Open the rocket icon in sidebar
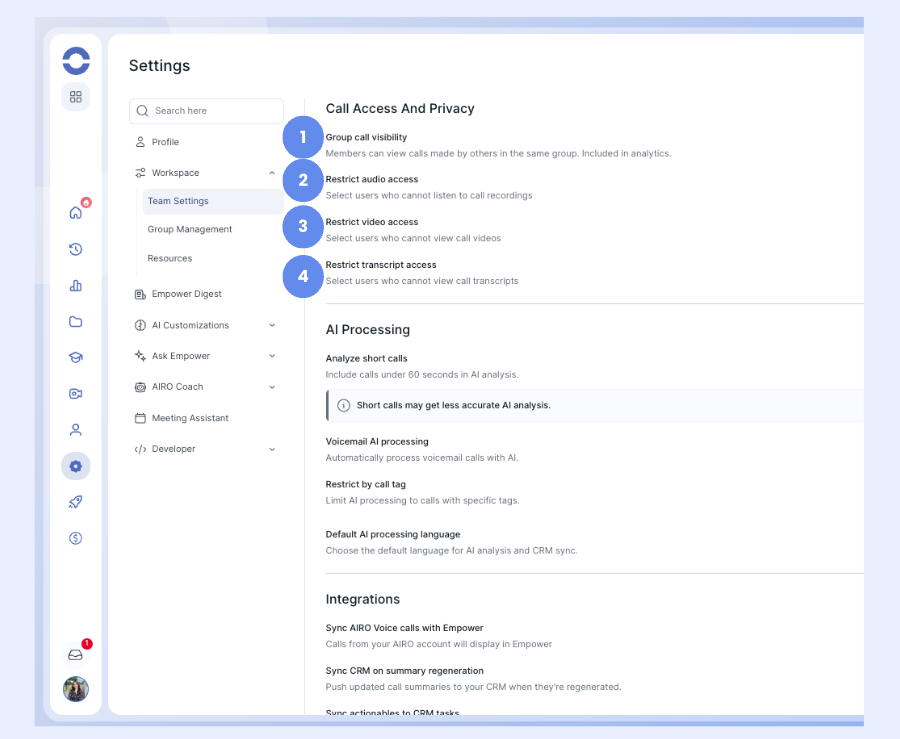 tap(76, 502)
